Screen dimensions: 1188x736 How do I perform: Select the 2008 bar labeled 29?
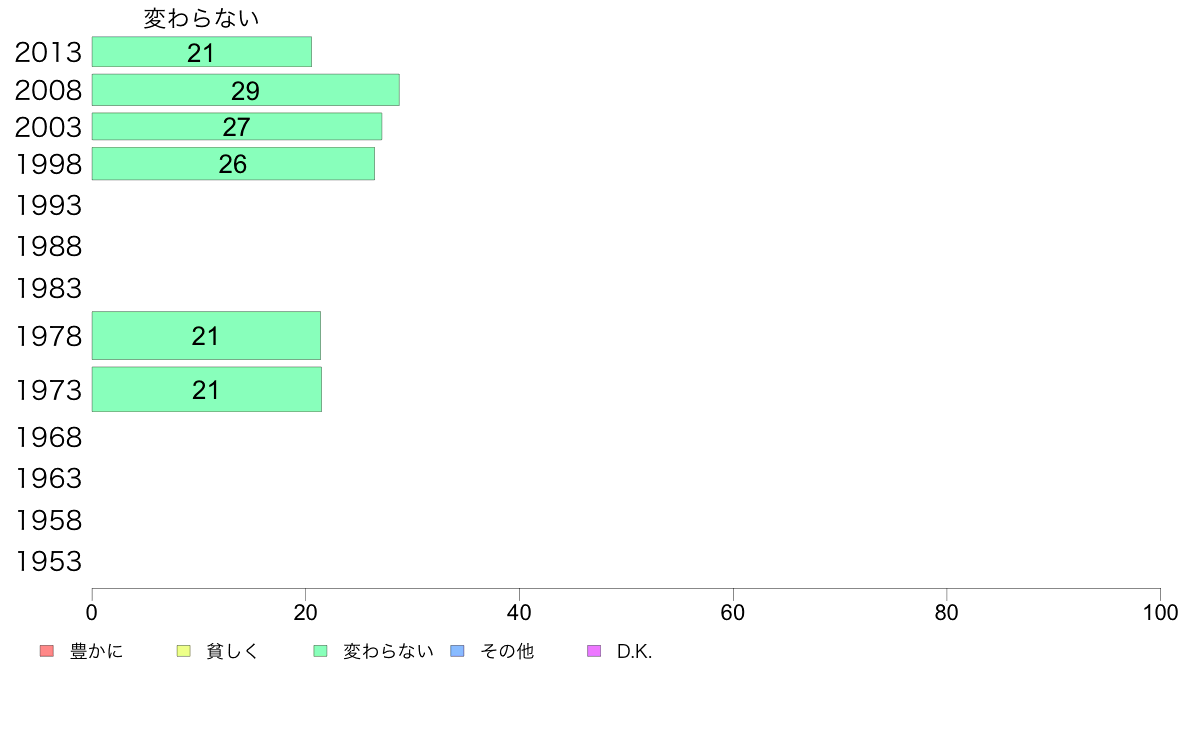(245, 90)
